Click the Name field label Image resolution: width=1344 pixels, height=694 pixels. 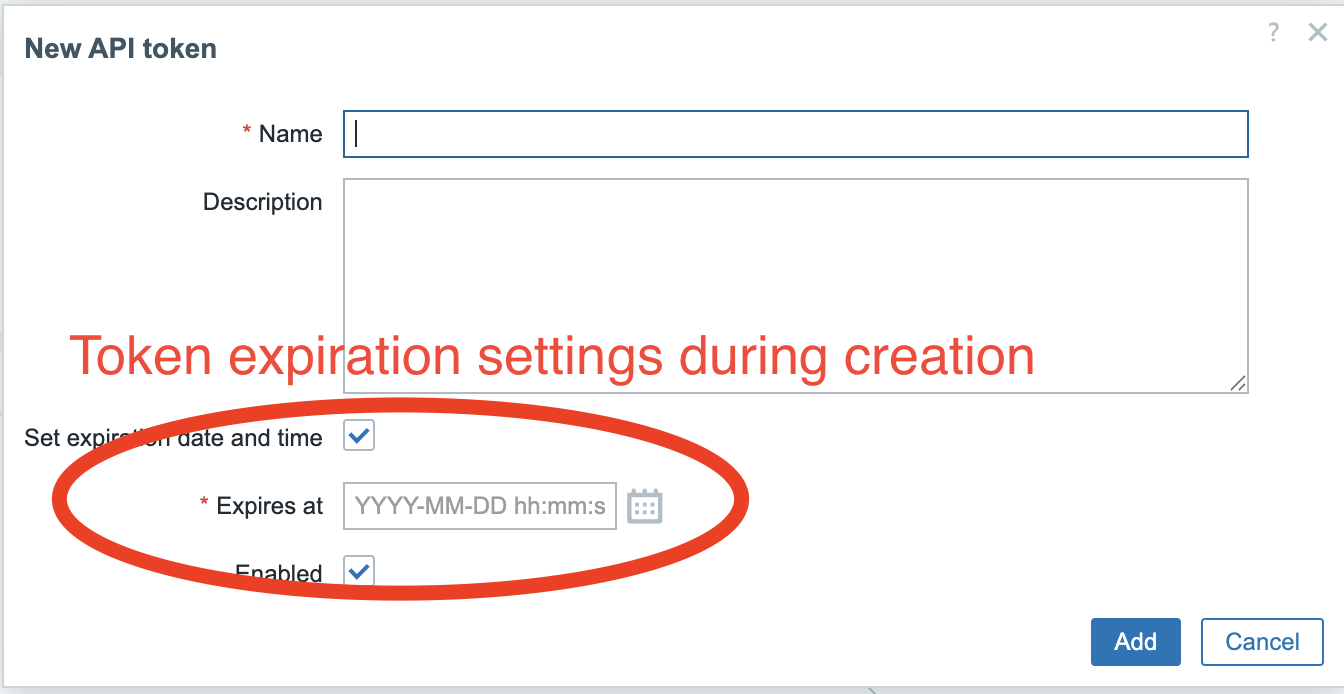point(291,134)
